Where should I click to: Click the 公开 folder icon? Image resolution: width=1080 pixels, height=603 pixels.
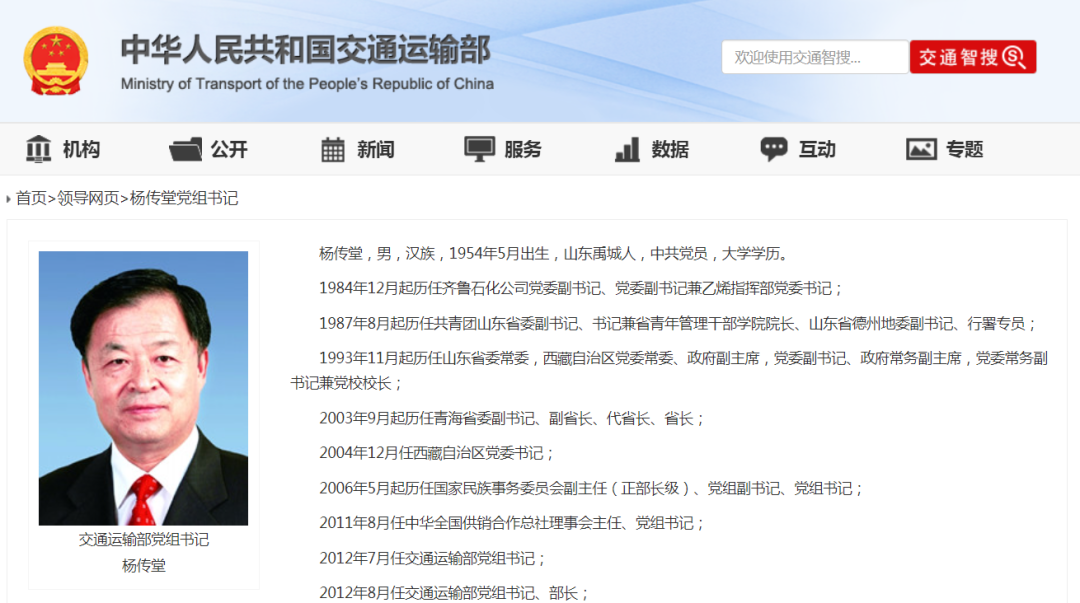pyautogui.click(x=185, y=149)
